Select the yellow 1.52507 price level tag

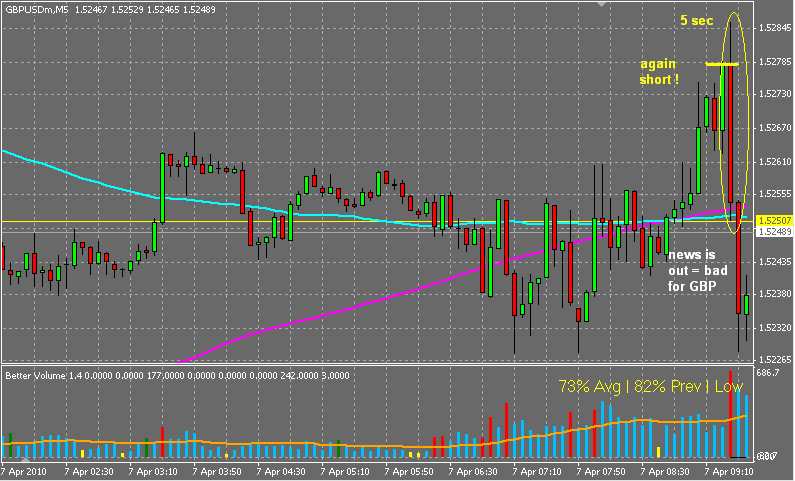click(774, 221)
